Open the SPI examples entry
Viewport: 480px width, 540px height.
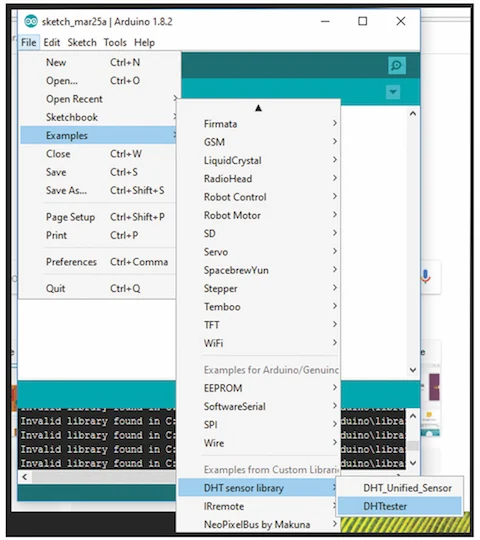click(259, 424)
